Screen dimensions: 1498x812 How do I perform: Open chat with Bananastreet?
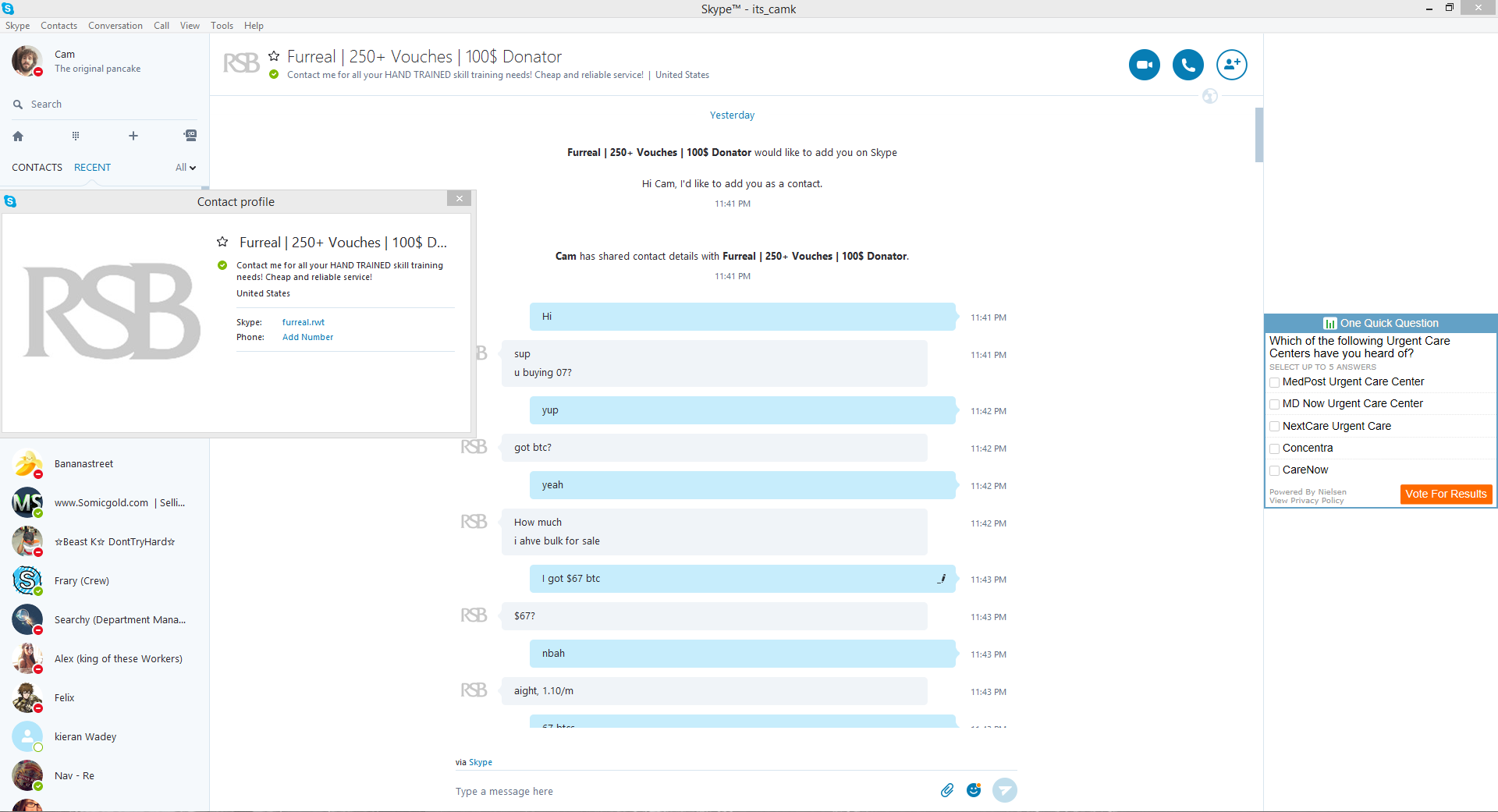(x=105, y=463)
